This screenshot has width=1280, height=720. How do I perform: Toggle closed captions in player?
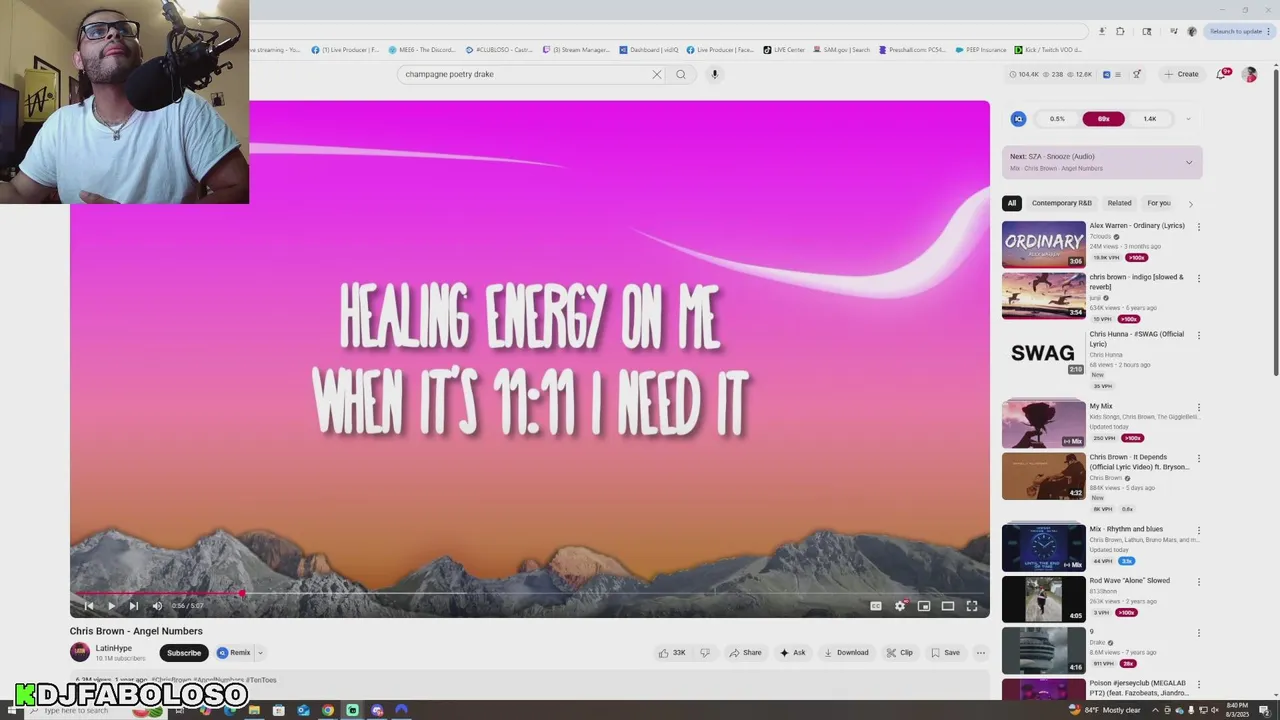[876, 606]
